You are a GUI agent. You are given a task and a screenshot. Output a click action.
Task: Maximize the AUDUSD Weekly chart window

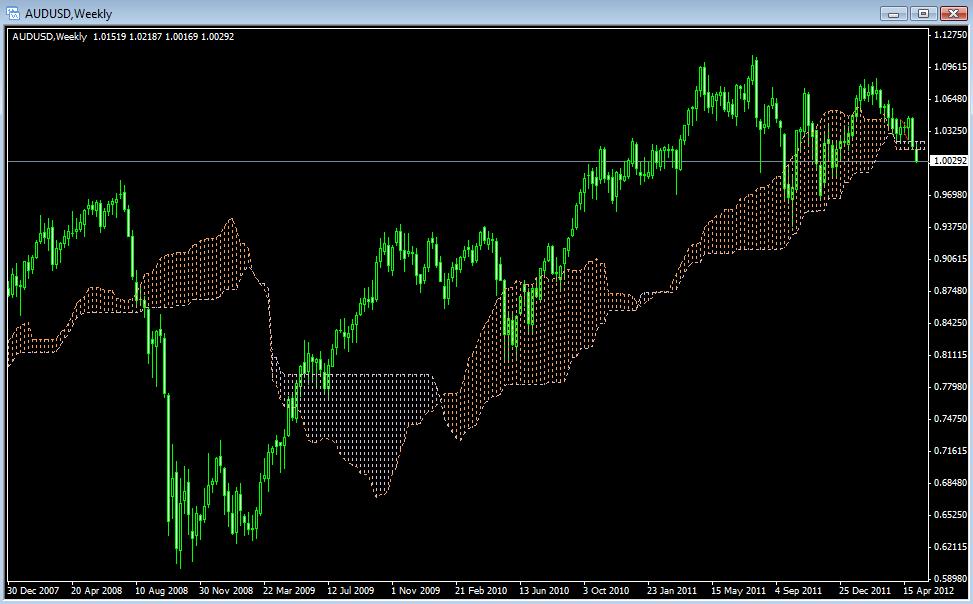[x=923, y=14]
